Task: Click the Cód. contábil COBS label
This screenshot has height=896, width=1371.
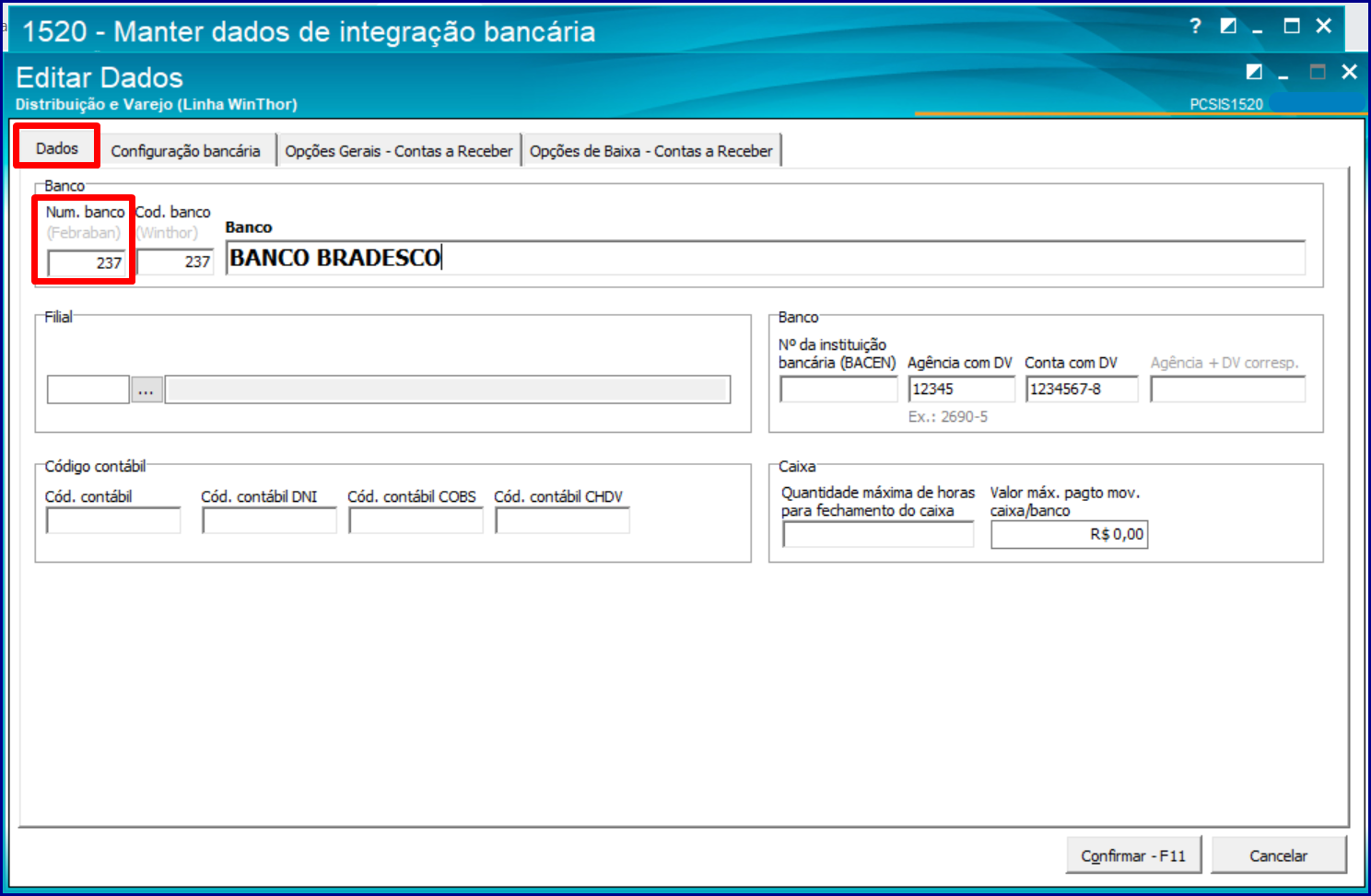Action: [412, 496]
